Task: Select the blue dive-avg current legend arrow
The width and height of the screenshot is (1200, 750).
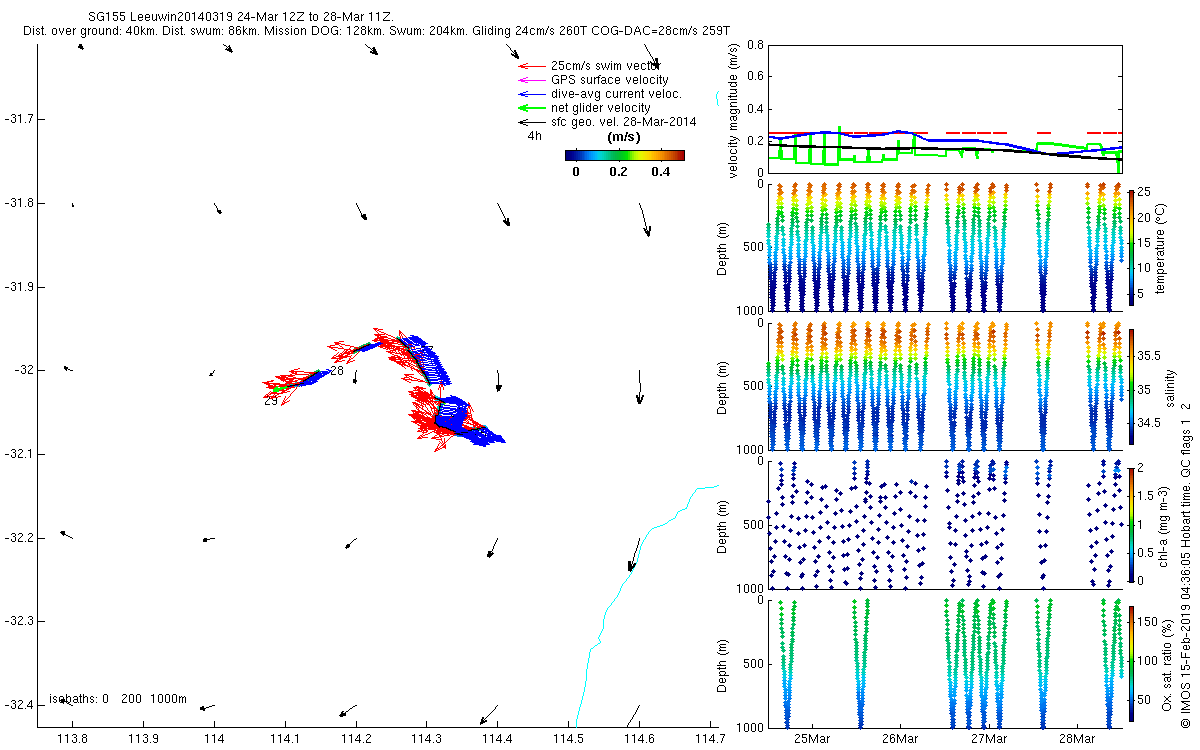Action: coord(528,94)
